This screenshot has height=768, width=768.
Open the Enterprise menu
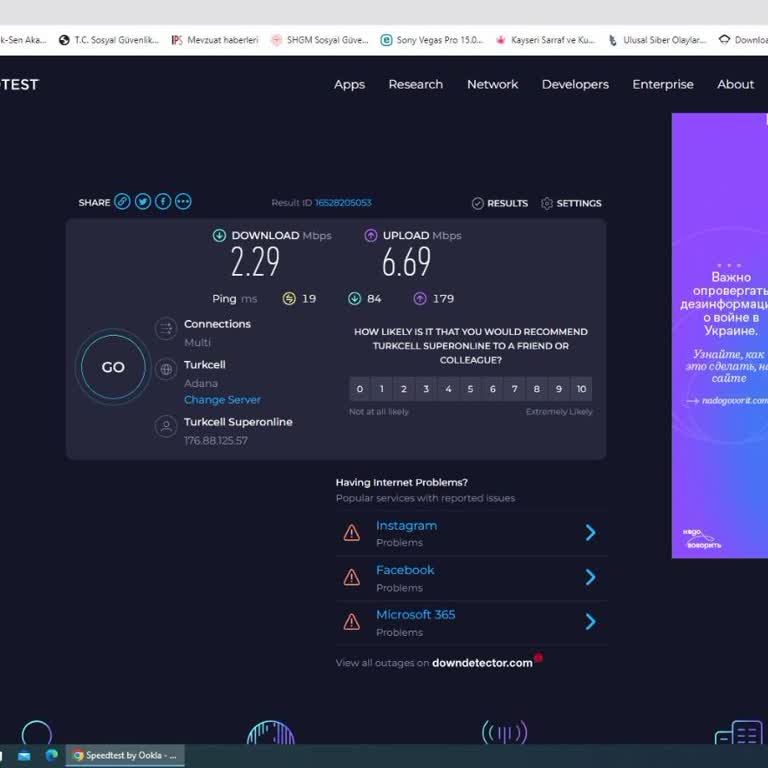tap(663, 84)
